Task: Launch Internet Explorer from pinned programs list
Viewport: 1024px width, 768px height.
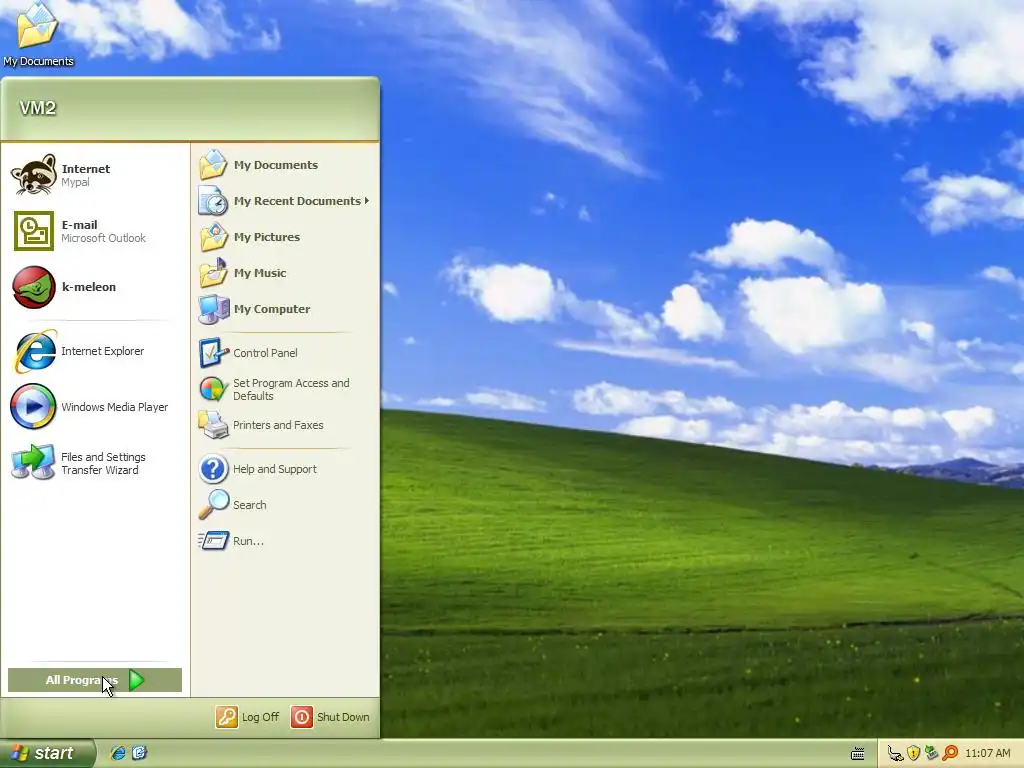Action: coord(95,351)
